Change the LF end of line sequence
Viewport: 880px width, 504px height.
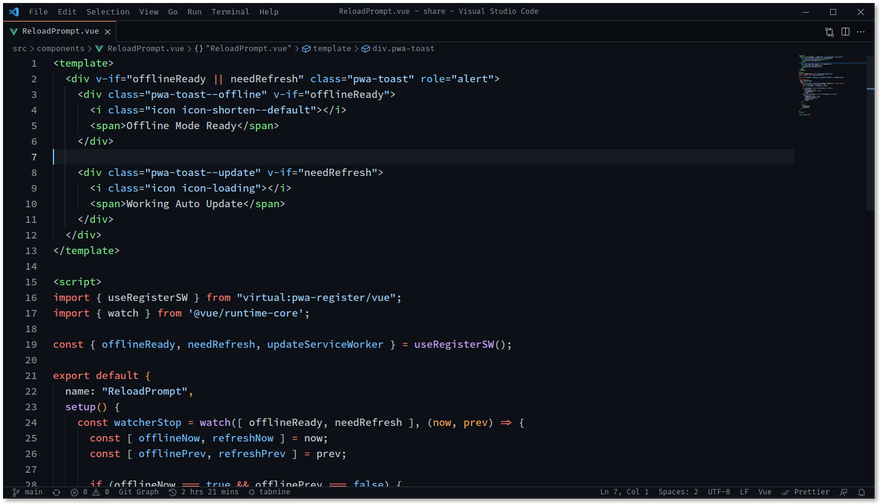click(x=744, y=492)
